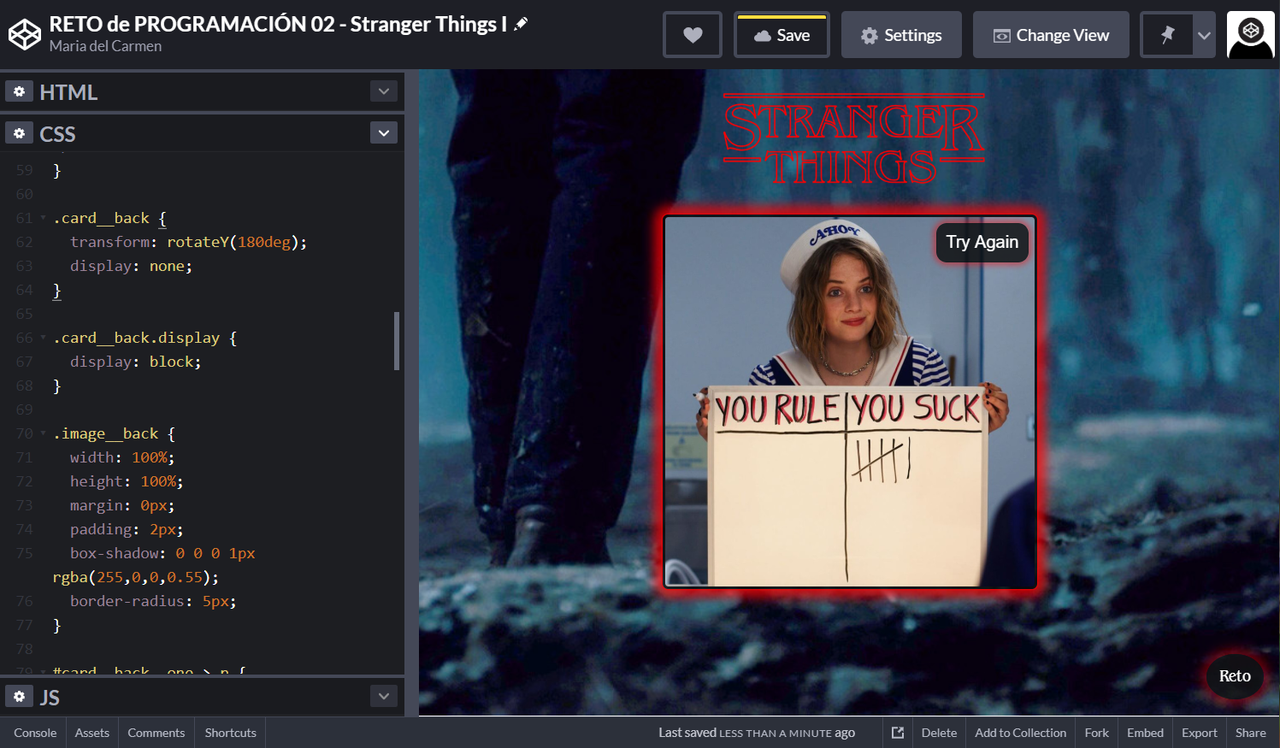Open the Console panel
The image size is (1280, 748).
(x=35, y=732)
